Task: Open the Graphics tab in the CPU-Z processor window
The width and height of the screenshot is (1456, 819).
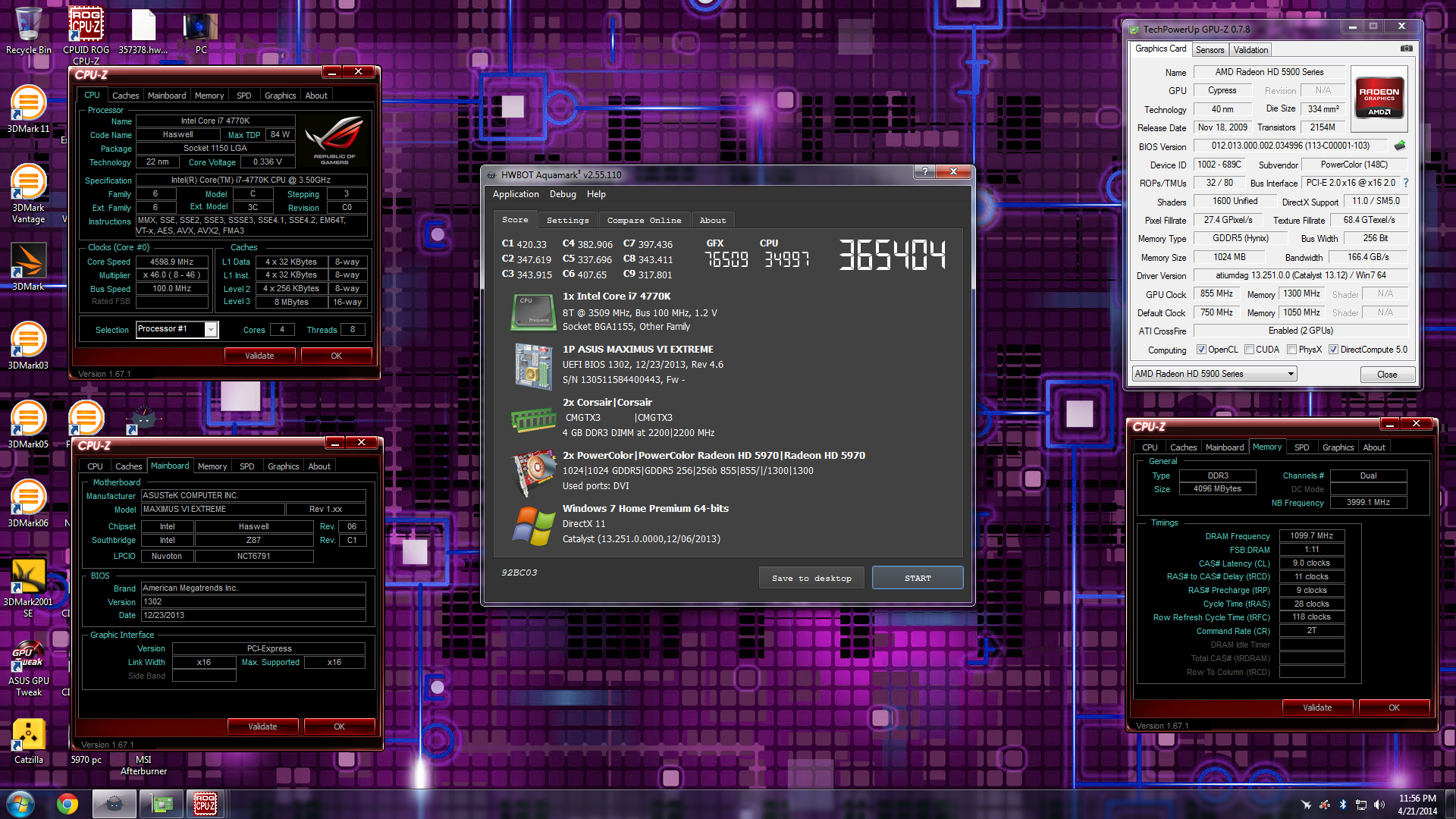Action: 280,96
